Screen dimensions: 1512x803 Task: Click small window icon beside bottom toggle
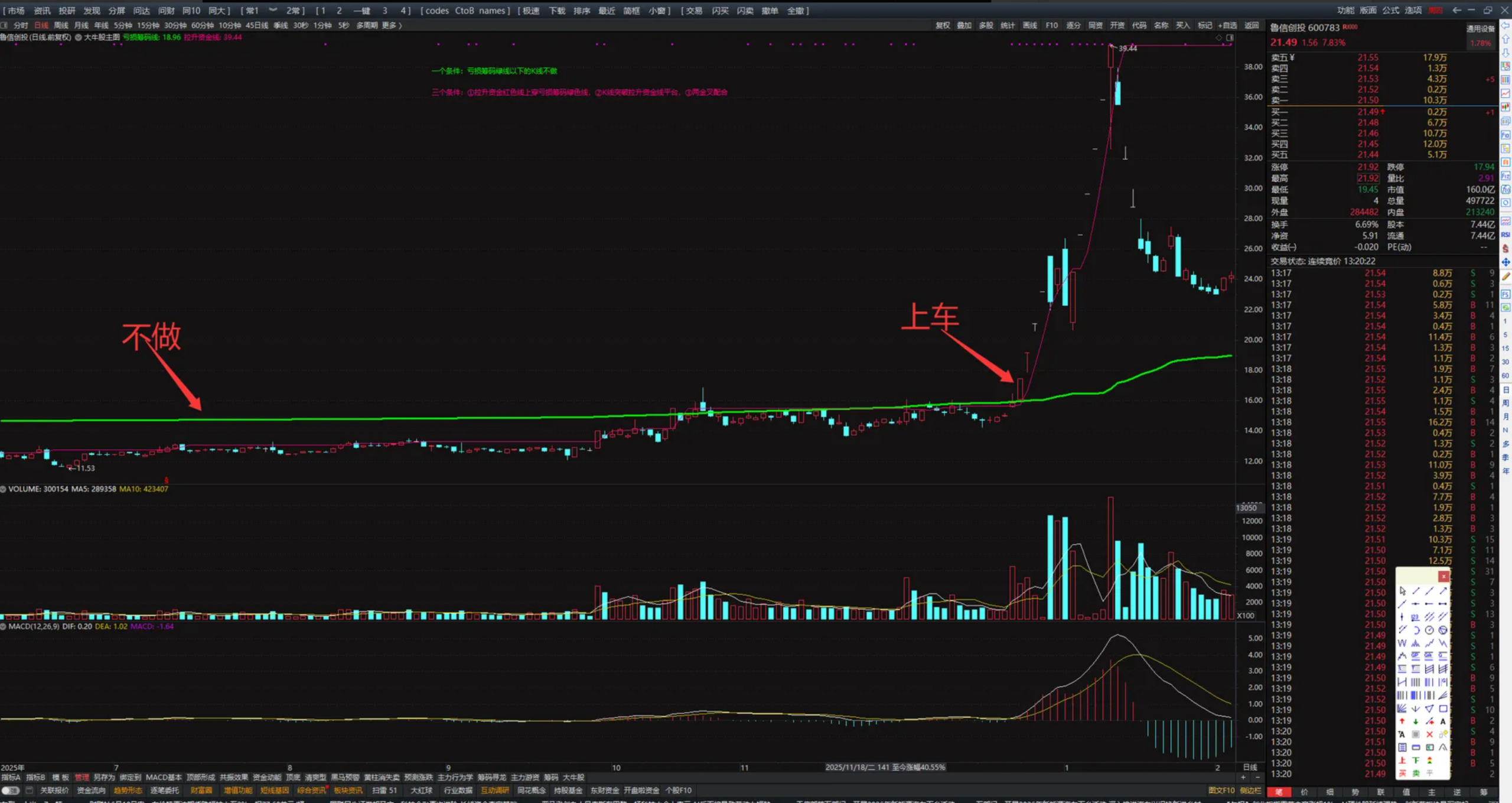tap(29, 790)
